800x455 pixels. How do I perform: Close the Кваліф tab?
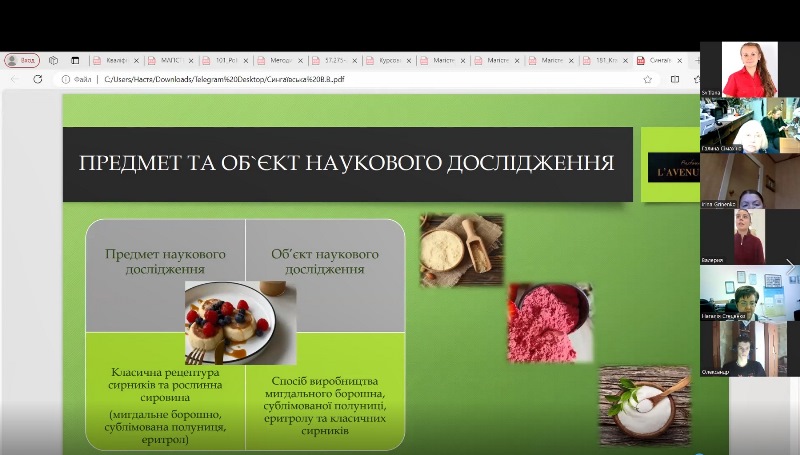(136, 61)
